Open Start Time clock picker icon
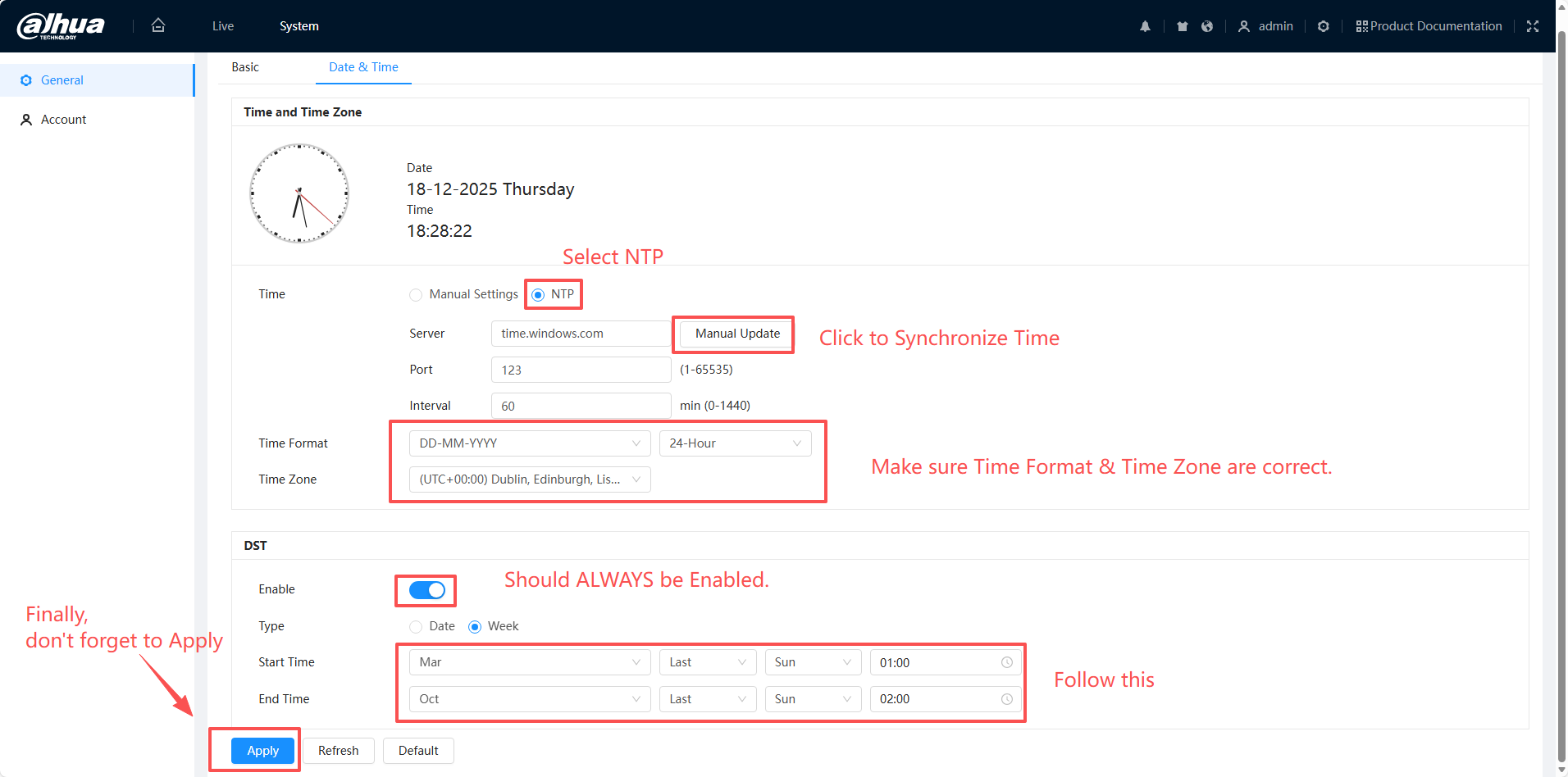 click(x=1006, y=662)
